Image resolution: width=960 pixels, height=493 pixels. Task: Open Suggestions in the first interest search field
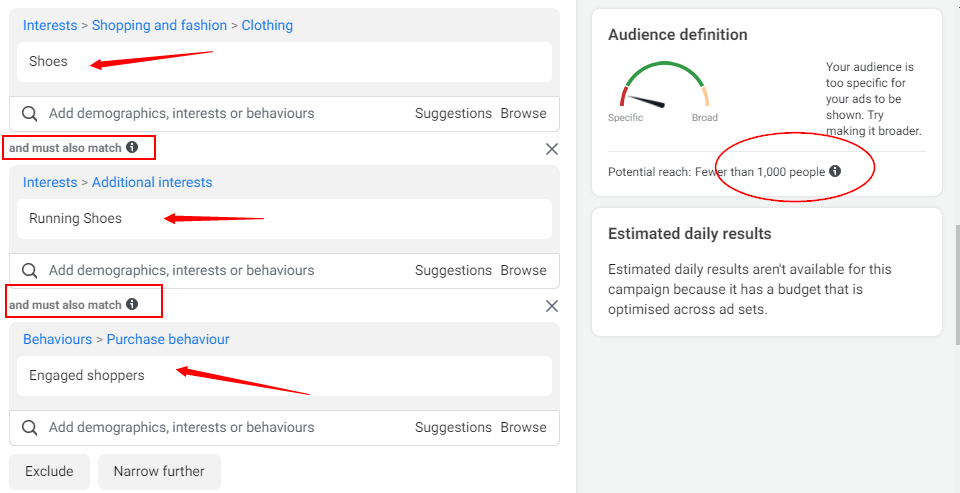453,114
